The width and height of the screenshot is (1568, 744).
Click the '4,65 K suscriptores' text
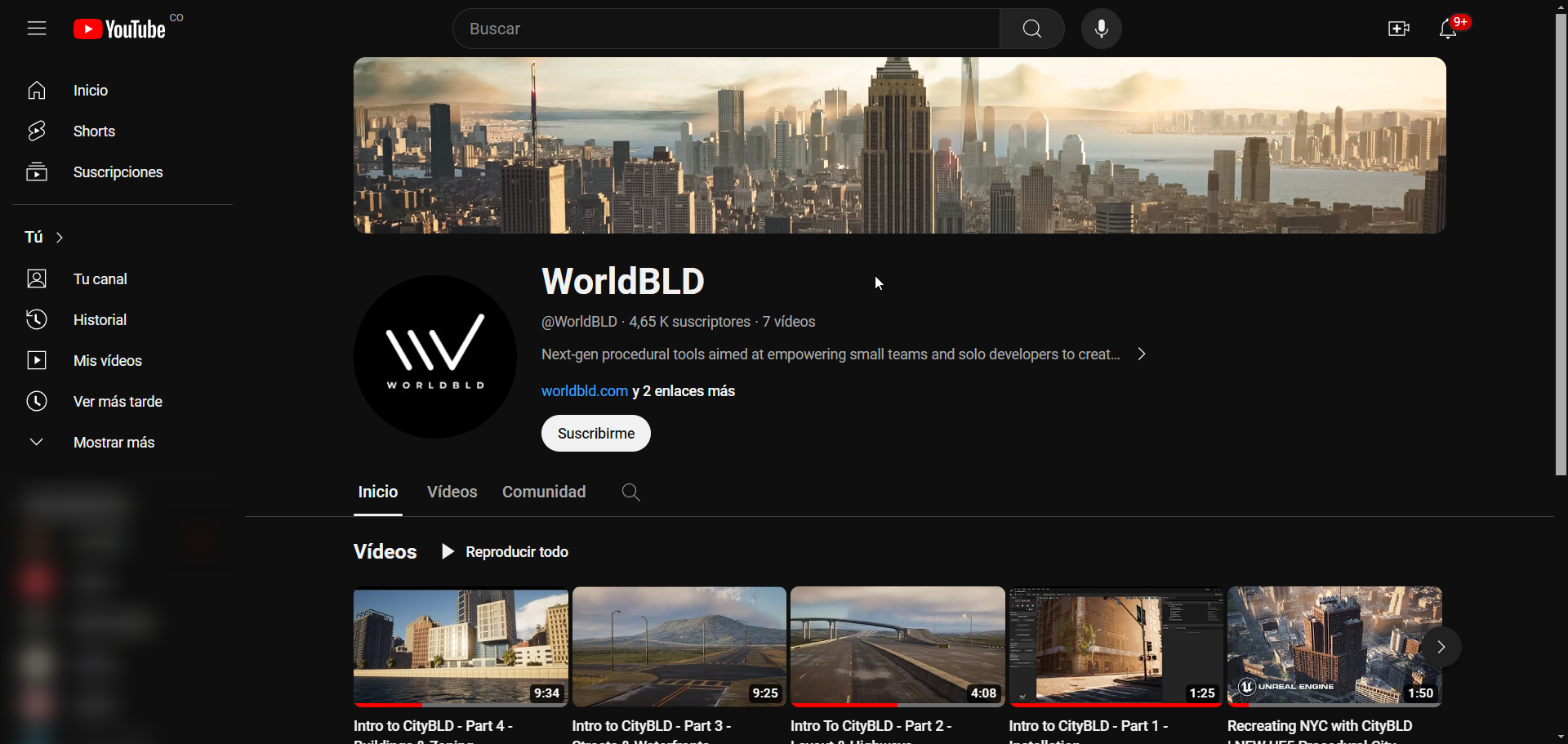(x=689, y=322)
